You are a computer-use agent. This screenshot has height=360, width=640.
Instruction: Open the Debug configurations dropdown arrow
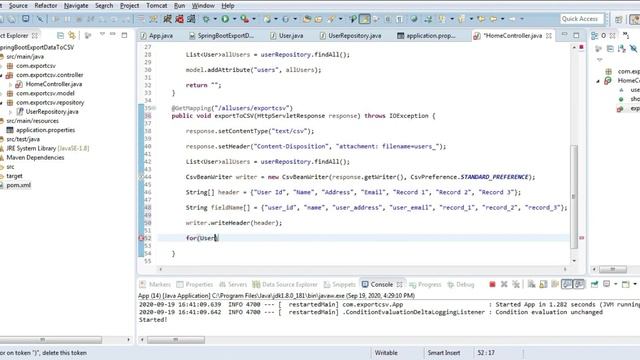click(215, 19)
